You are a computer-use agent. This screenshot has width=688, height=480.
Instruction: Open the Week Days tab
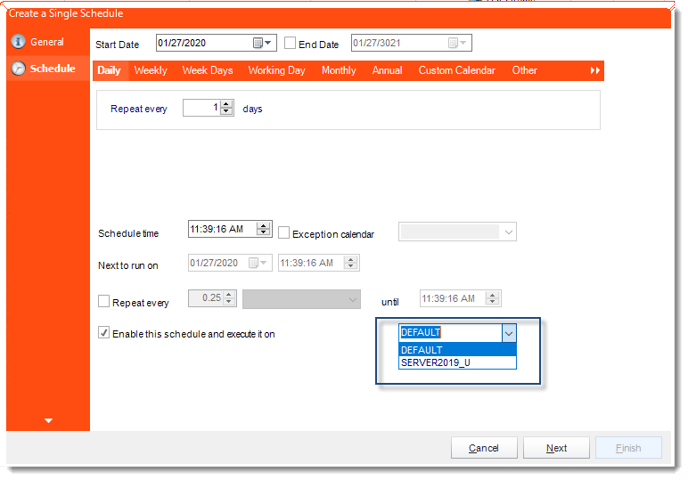pos(208,71)
